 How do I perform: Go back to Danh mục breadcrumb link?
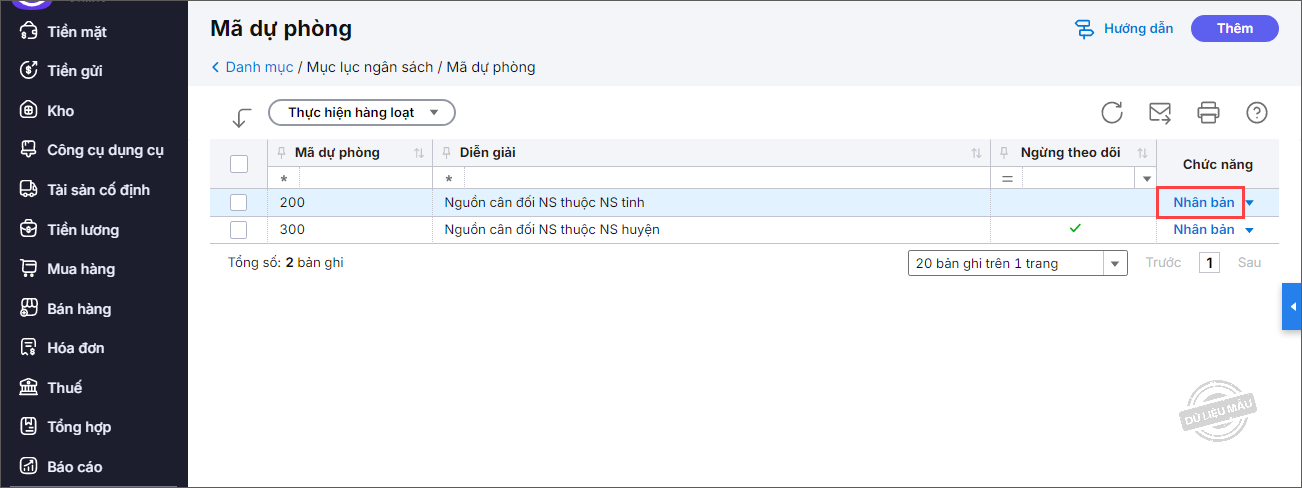[258, 67]
